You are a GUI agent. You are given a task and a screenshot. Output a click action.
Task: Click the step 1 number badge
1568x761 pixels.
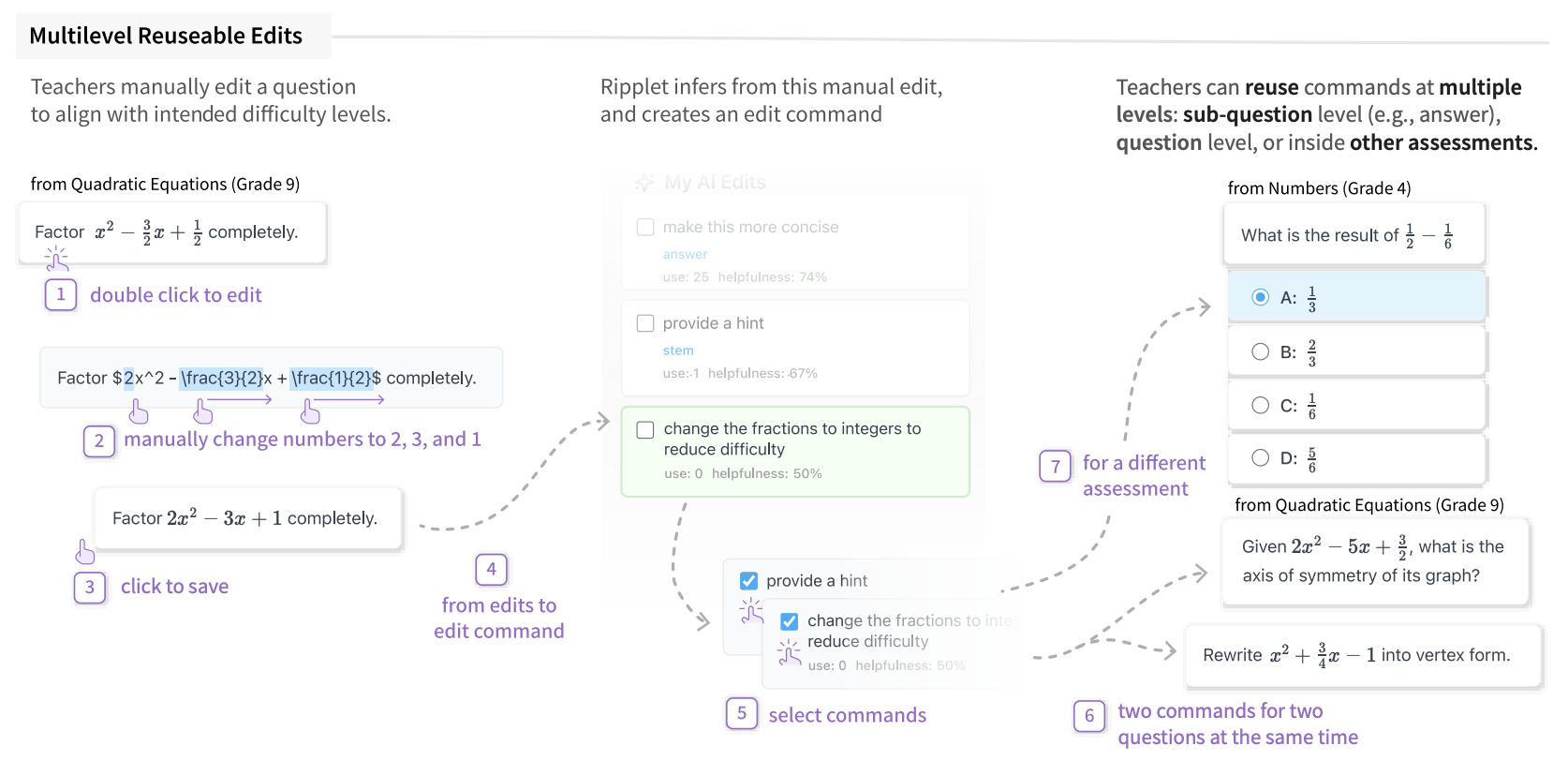pos(61,295)
